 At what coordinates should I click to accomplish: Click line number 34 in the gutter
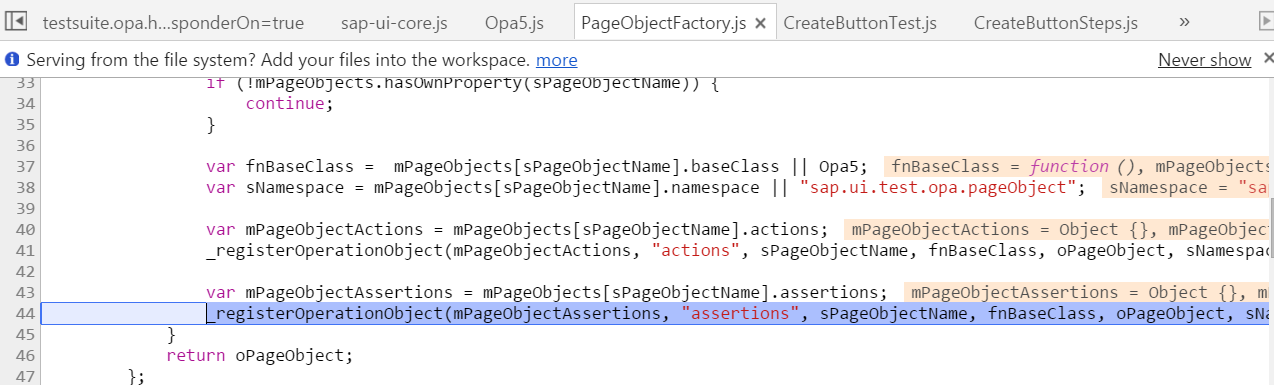pyautogui.click(x=26, y=103)
